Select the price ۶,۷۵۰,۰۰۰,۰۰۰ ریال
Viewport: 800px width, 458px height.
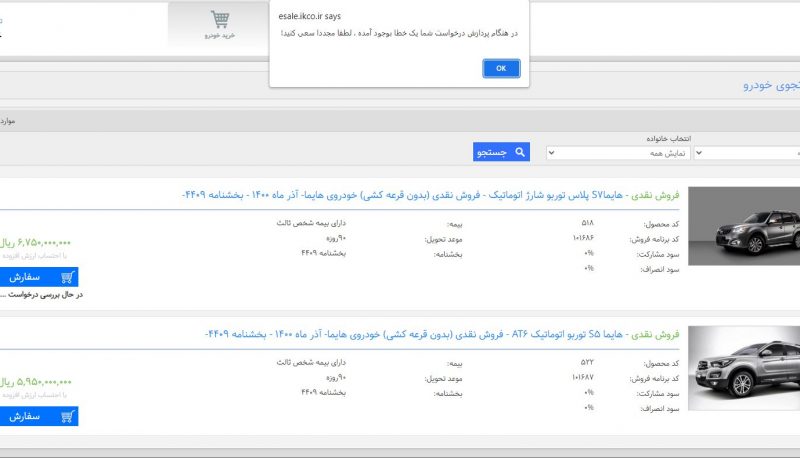[36, 242]
